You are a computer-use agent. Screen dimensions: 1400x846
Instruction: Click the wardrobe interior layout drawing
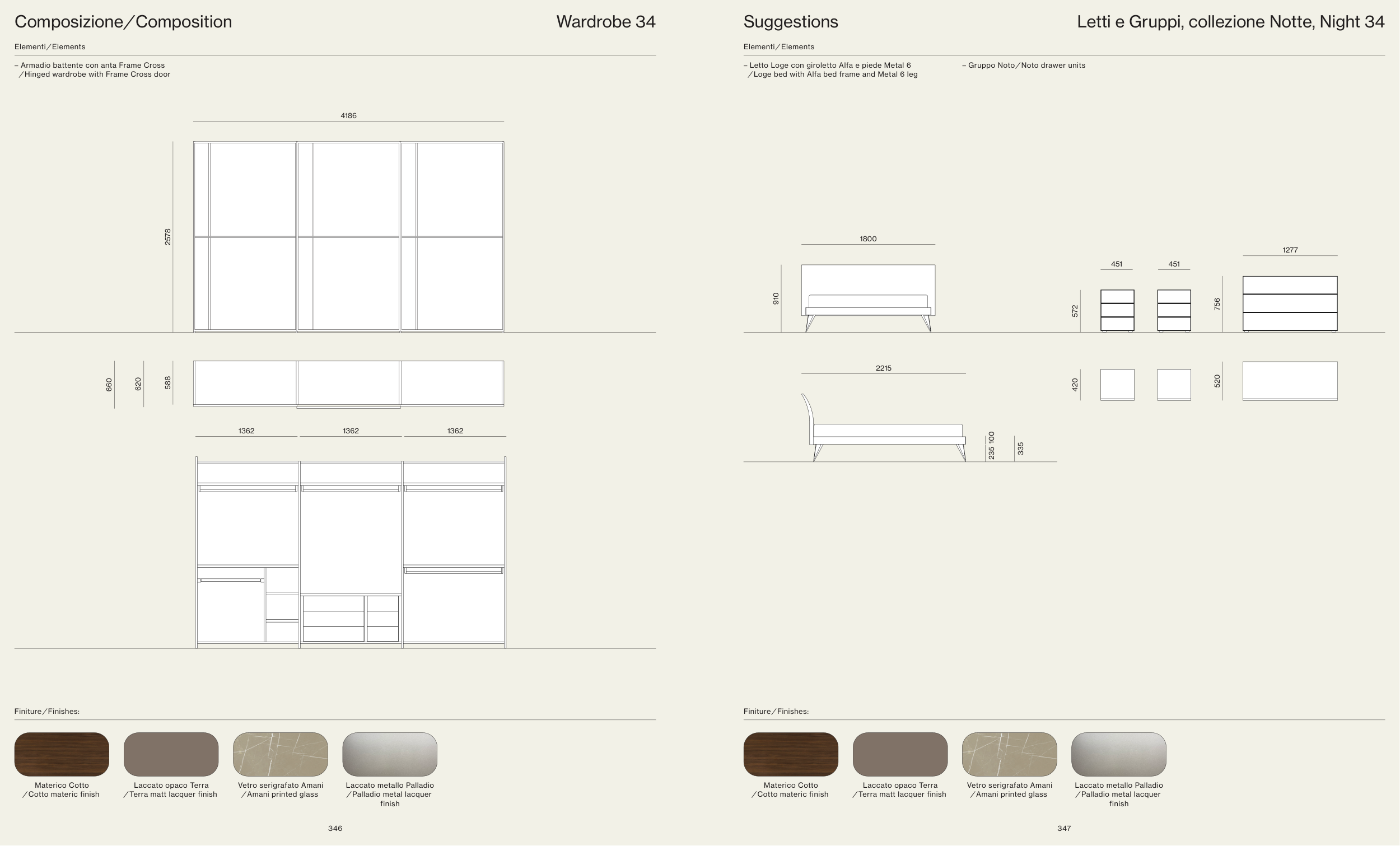[351, 552]
